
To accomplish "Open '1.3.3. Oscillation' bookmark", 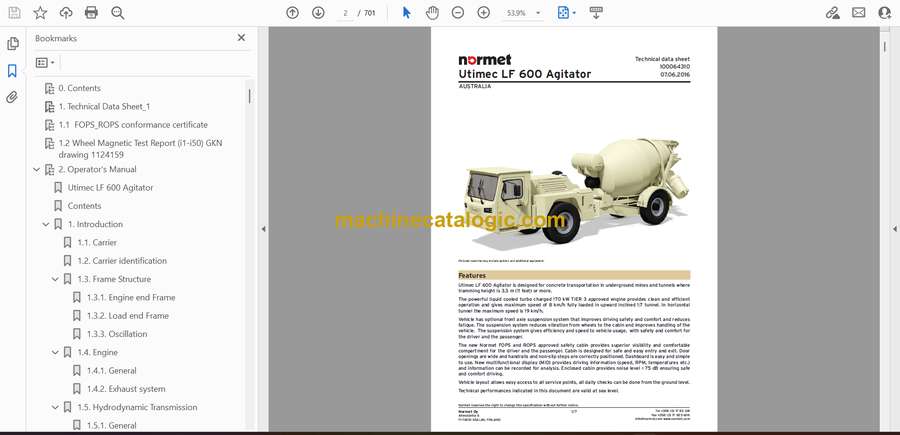I will (117, 334).
